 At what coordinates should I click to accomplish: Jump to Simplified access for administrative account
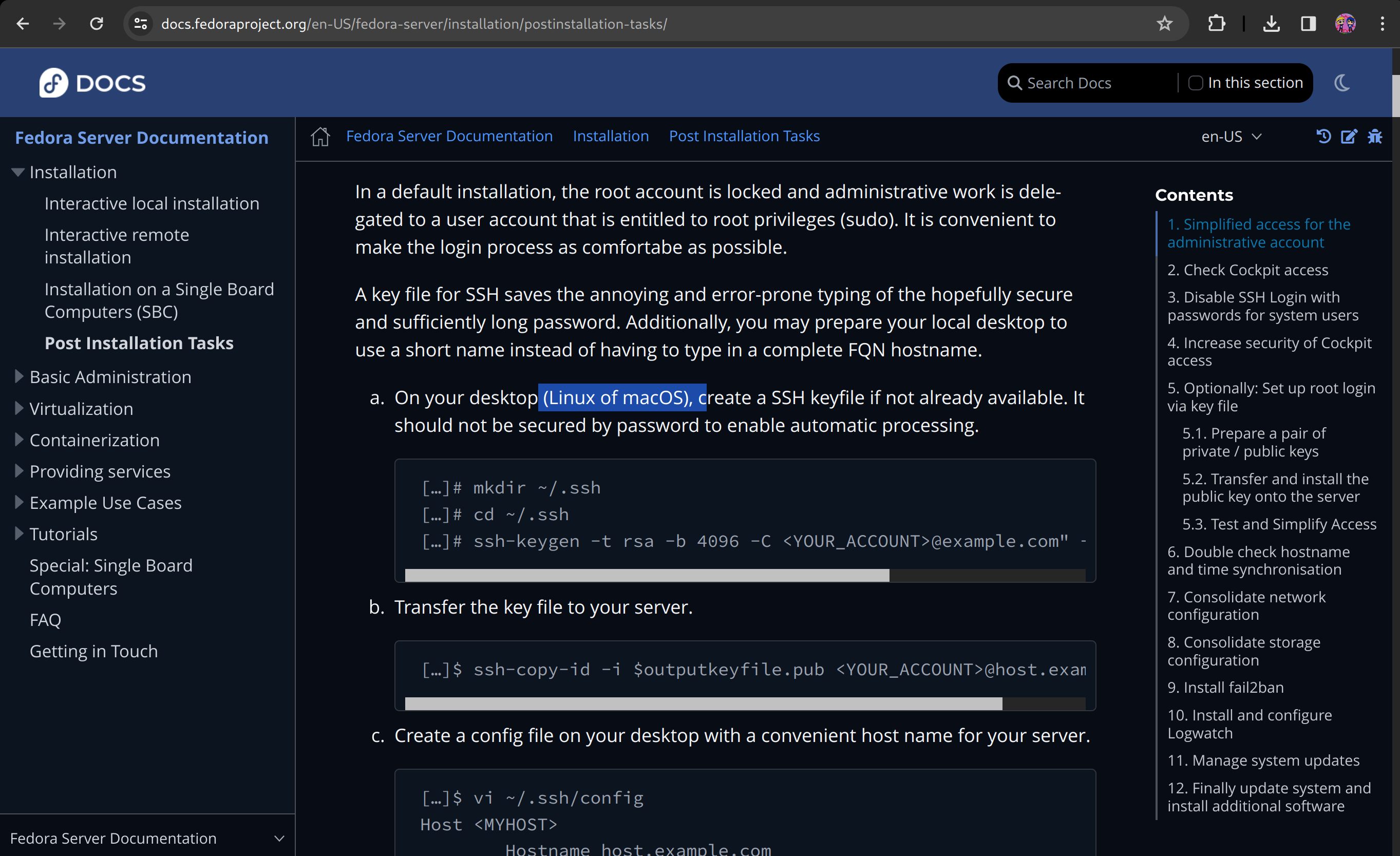pos(1259,234)
